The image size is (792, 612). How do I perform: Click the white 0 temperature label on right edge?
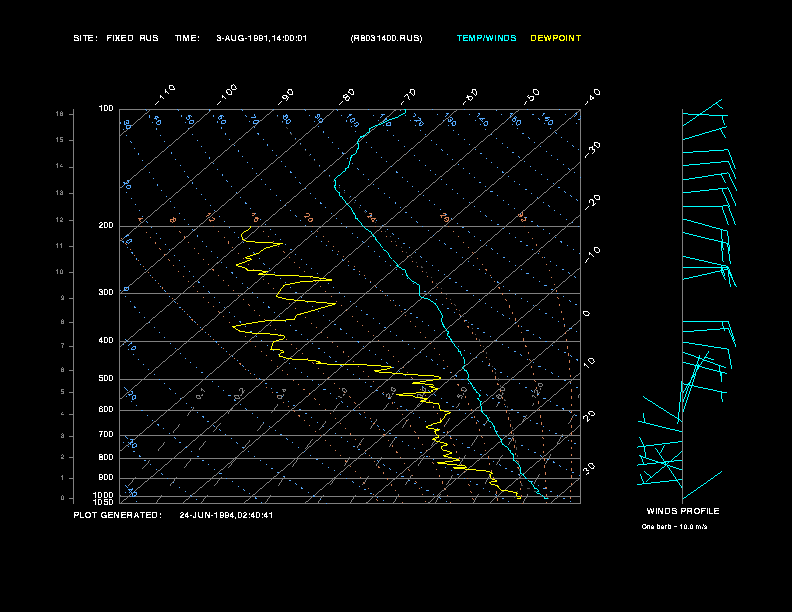coord(586,314)
